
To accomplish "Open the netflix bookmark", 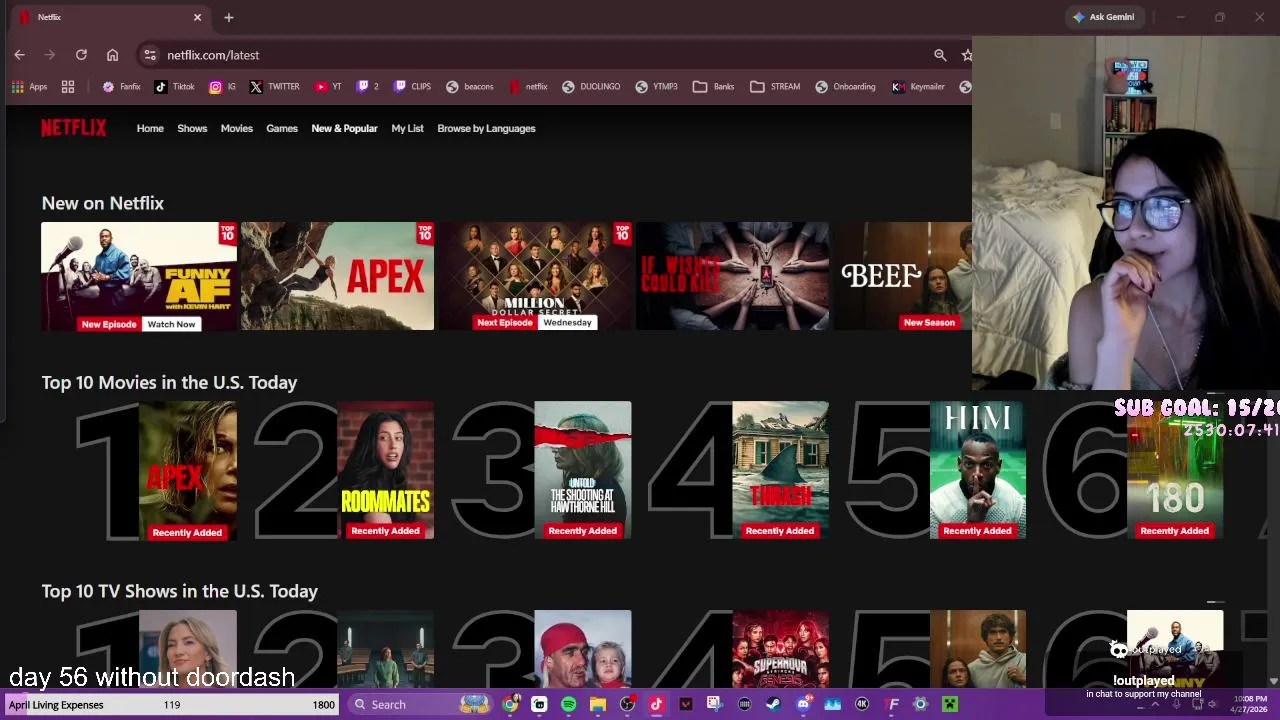I will click(528, 87).
